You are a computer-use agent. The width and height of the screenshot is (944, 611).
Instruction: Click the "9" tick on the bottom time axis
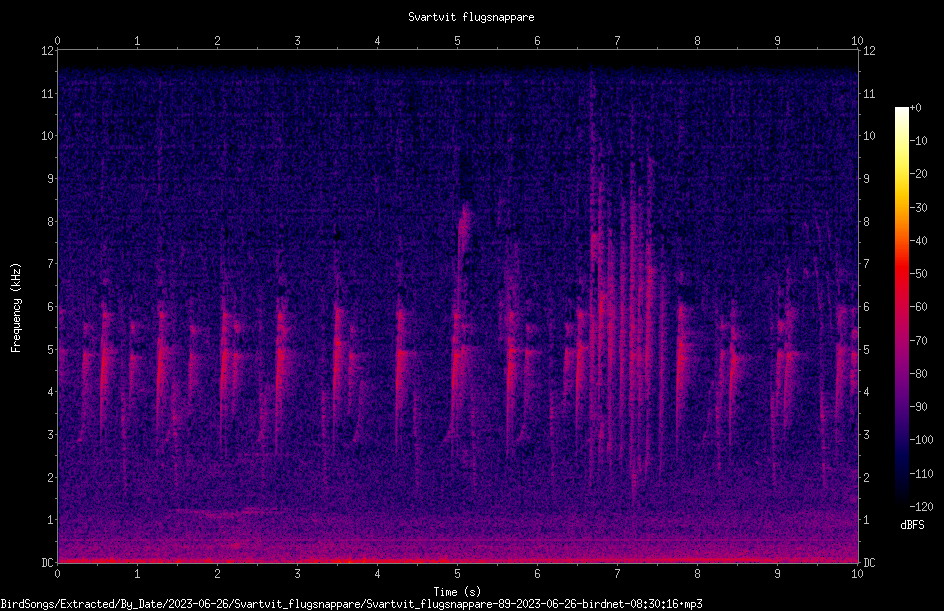point(777,574)
